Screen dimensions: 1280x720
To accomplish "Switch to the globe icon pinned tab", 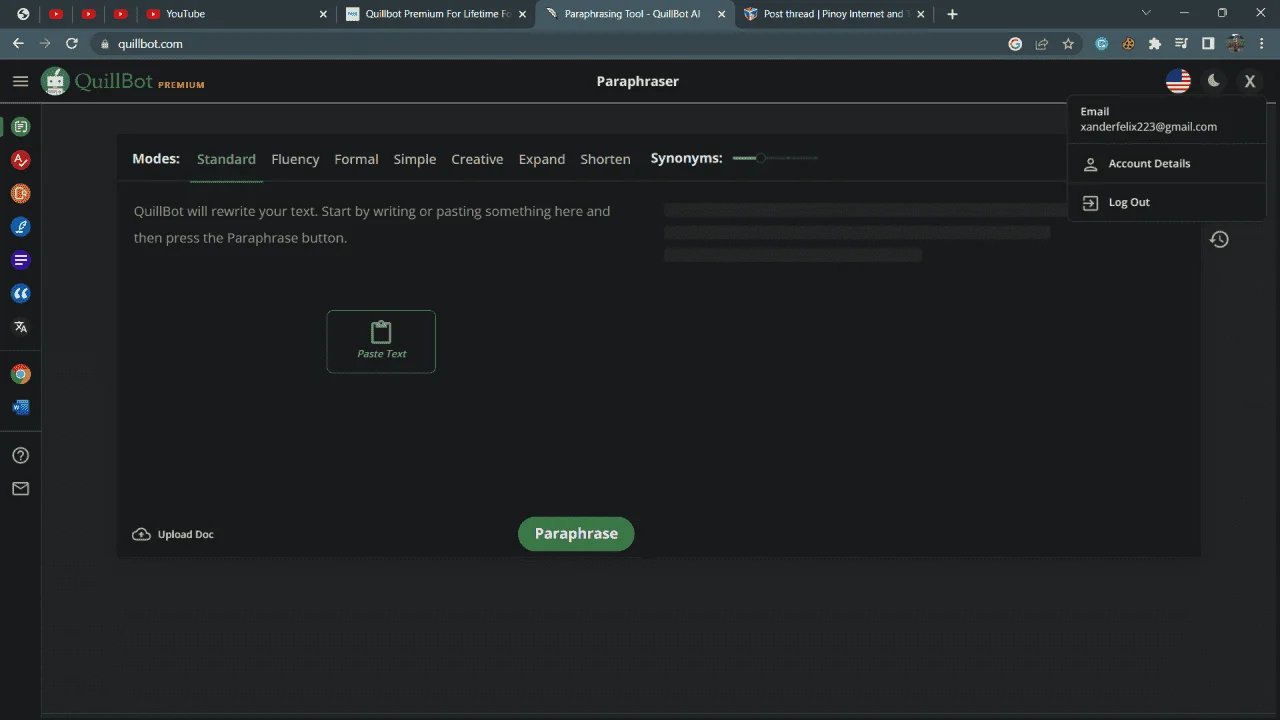I will [23, 14].
